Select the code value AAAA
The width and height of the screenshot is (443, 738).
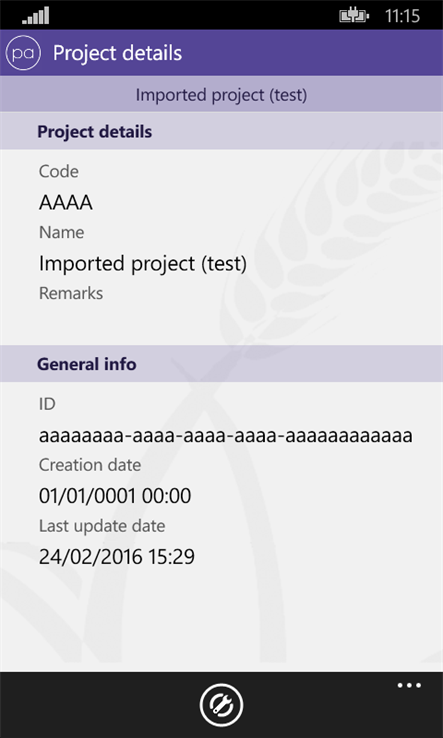click(x=66, y=203)
